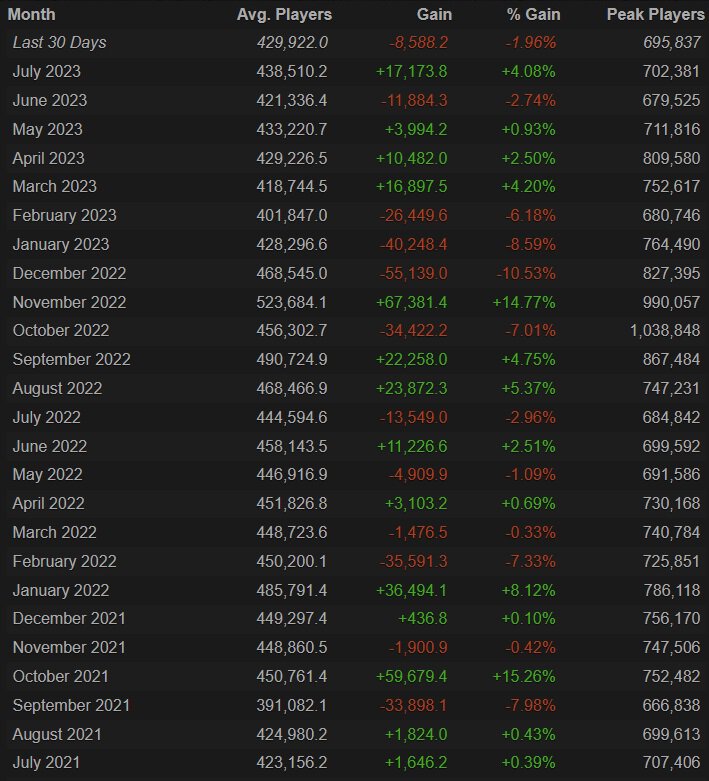Click peak players value 809,580
The image size is (709, 781).
(x=672, y=158)
